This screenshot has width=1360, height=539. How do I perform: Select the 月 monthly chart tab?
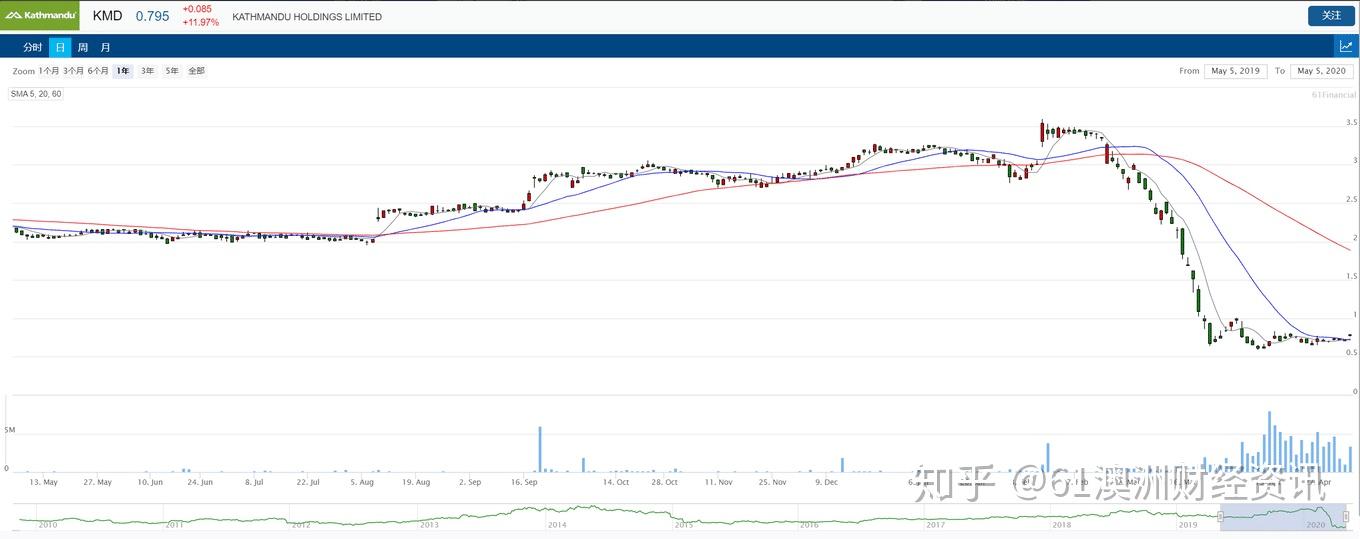click(x=106, y=47)
